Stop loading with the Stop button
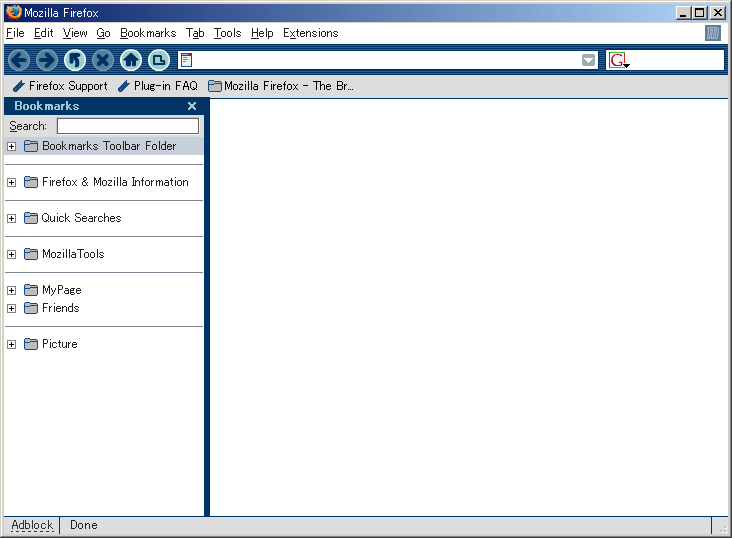Viewport: 732px width, 538px height. (x=103, y=60)
